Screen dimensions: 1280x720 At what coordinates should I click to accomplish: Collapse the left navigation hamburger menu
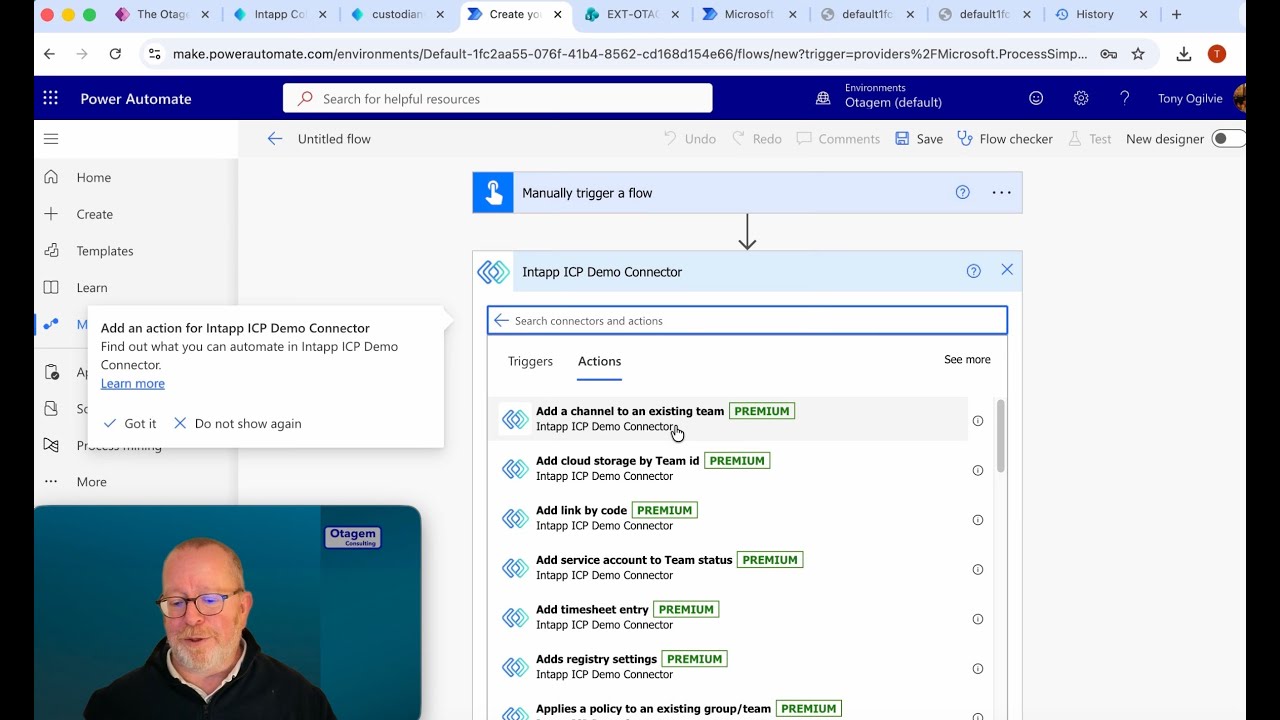point(51,139)
